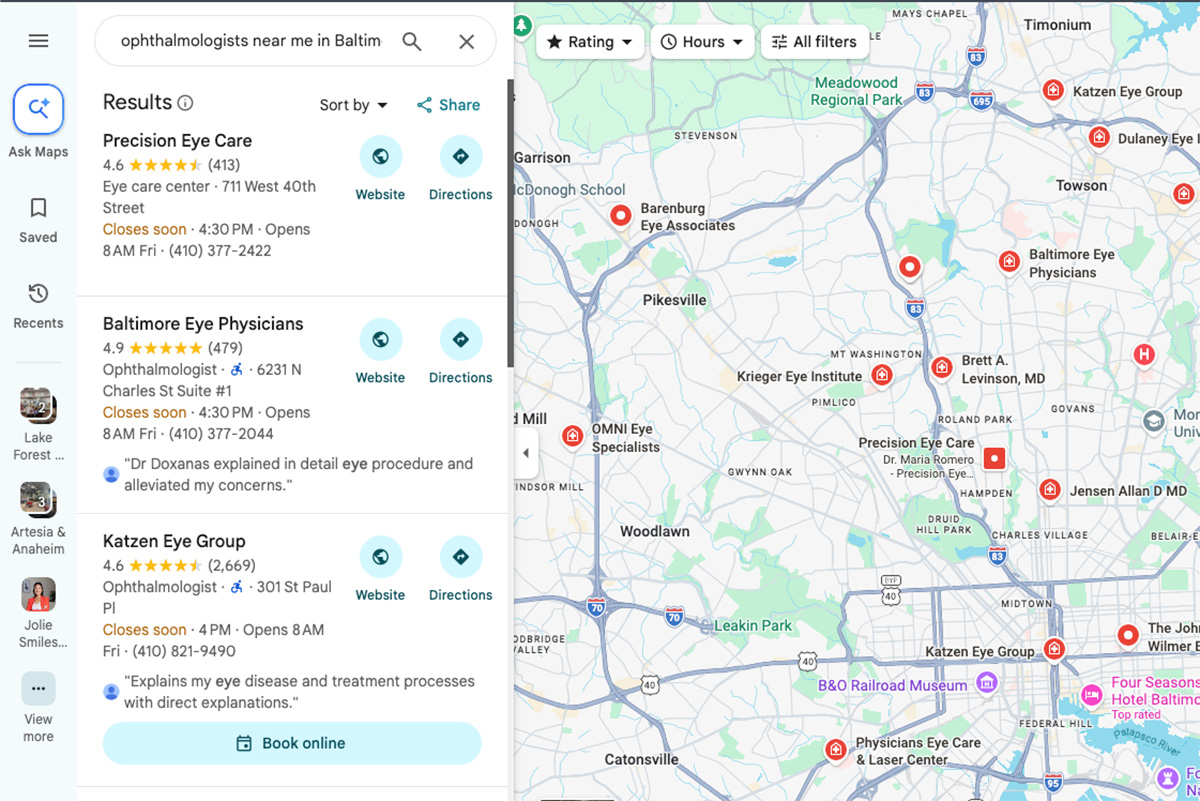Open Baltimore Eye Physicians Website icon
This screenshot has width=1200, height=801.
(380, 340)
